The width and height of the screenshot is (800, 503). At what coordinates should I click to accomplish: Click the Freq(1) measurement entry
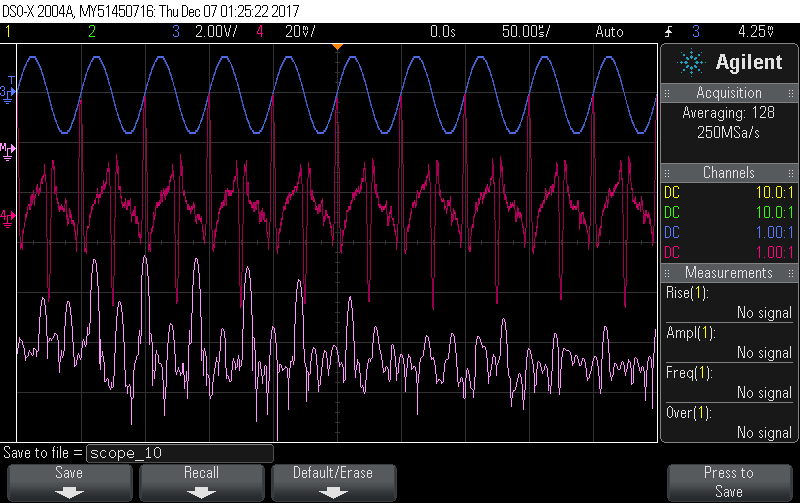pos(729,383)
